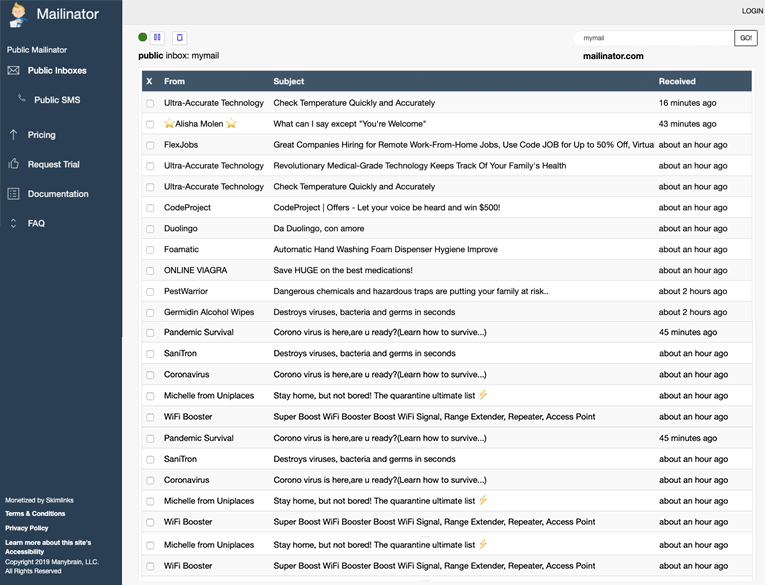Click the Germidin Alcohol Wipes sender name
Screen dimensions: 765x585
[209, 312]
